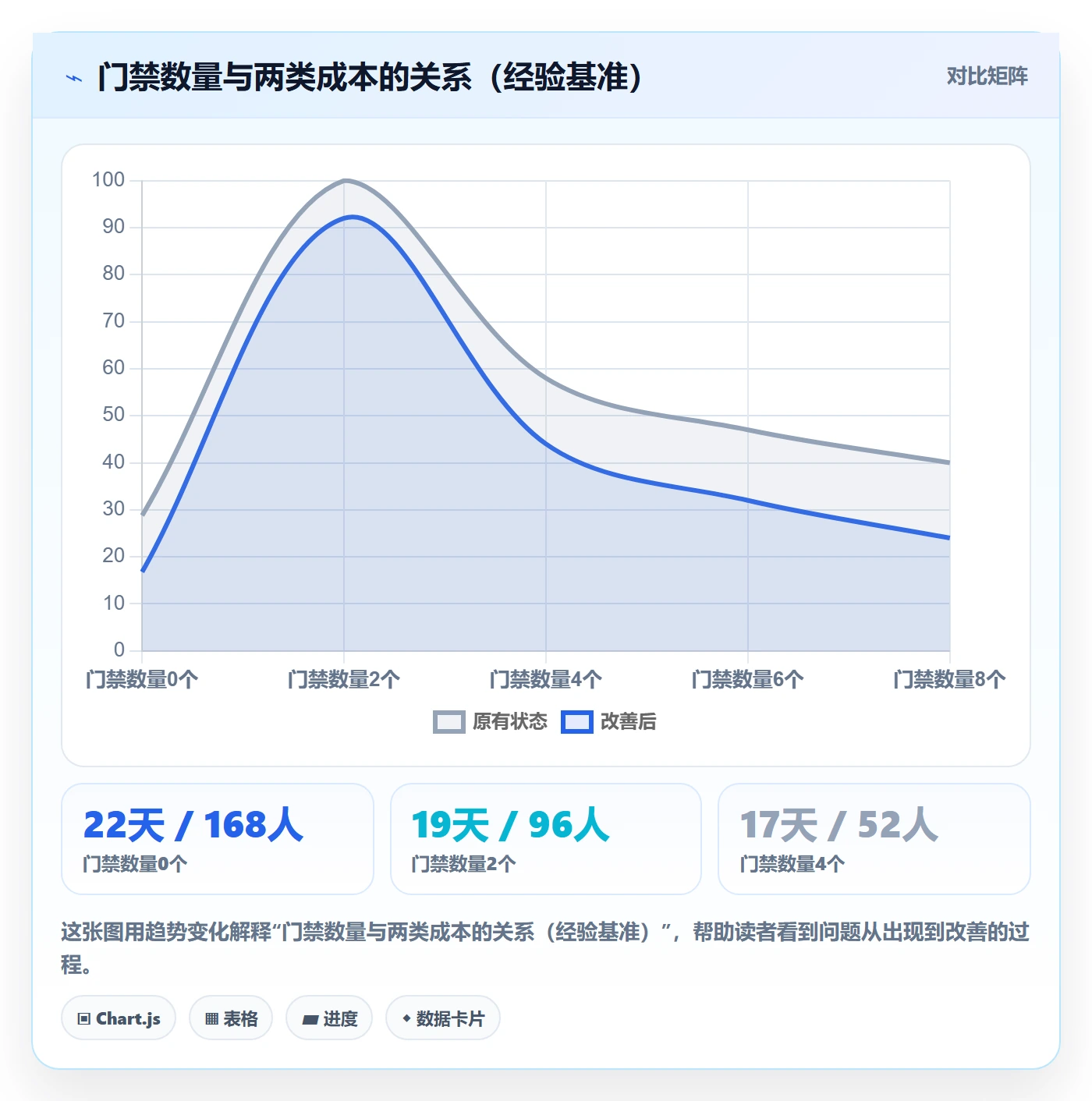Screen dimensions: 1092x1101
Task: Open the 17天 / 52人 data card
Action: pyautogui.click(x=874, y=839)
